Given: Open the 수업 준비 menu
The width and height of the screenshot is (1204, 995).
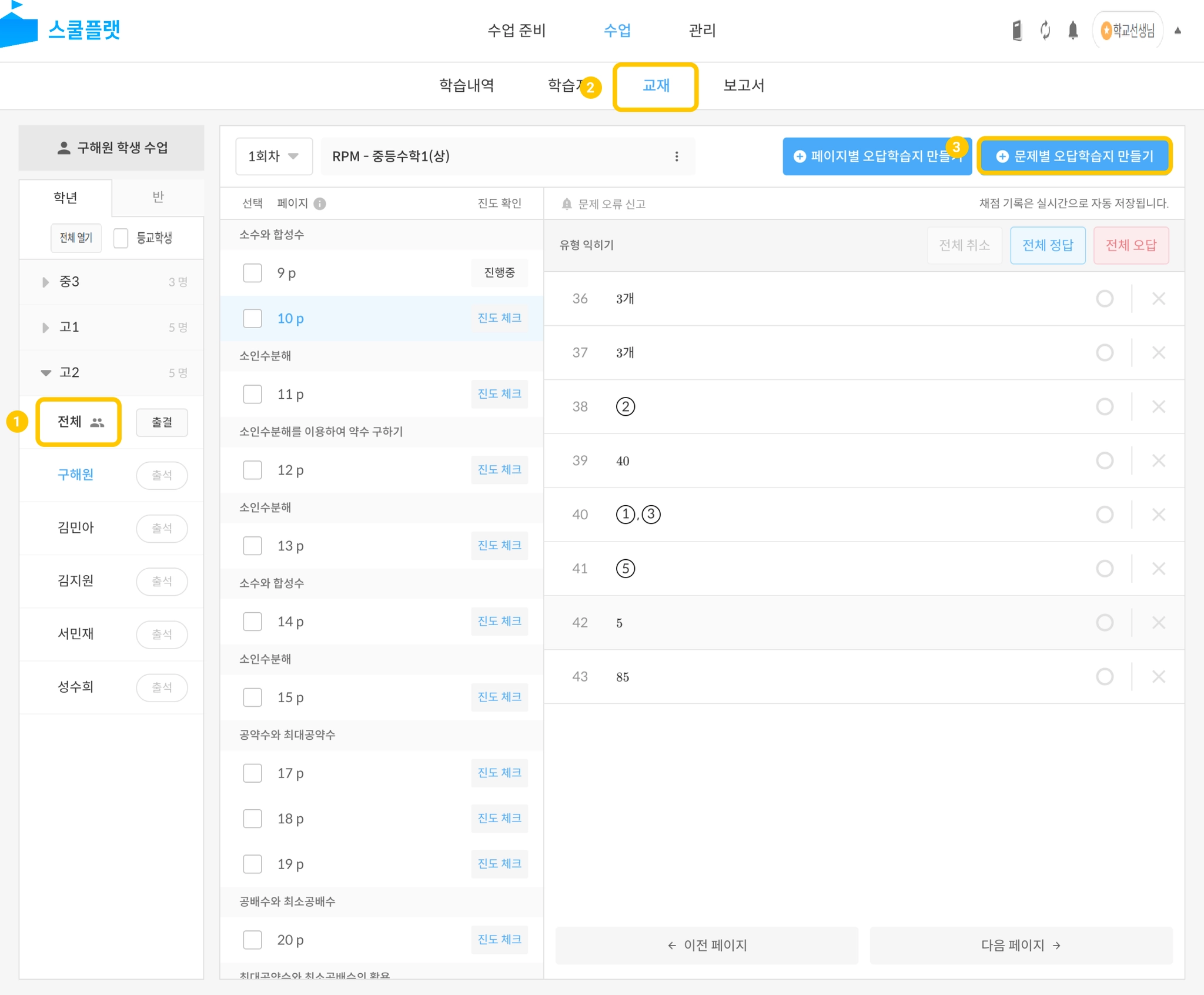Looking at the screenshot, I should click(516, 31).
